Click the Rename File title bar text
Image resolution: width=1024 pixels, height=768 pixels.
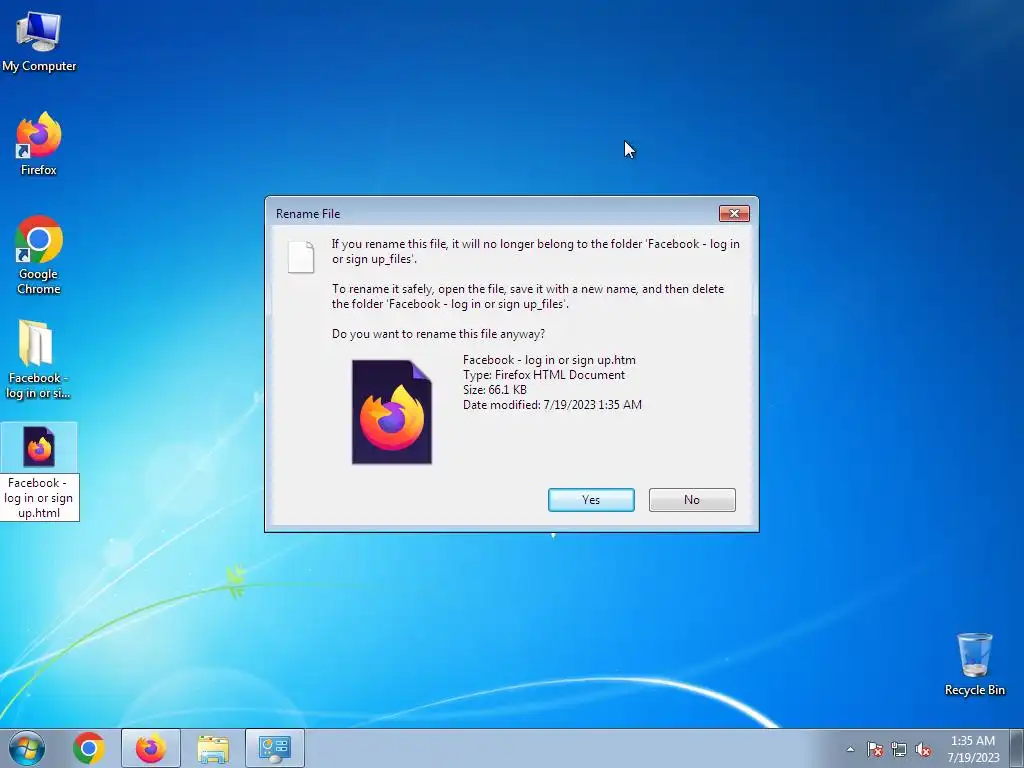[x=308, y=214]
